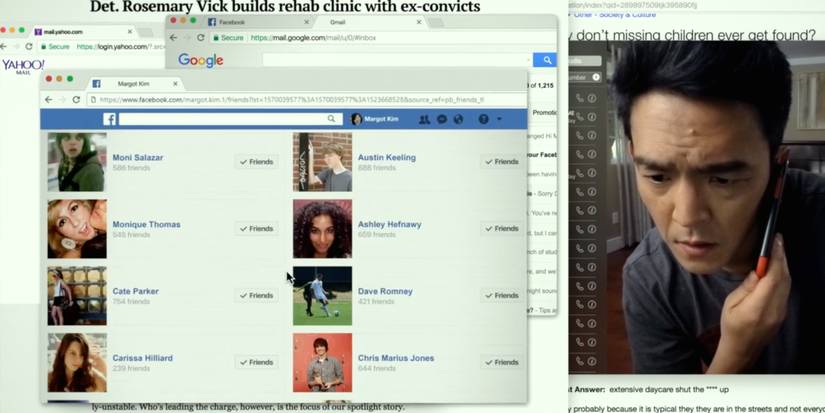Toggle Friends status for Moni Salazar
The width and height of the screenshot is (825, 413).
(257, 161)
